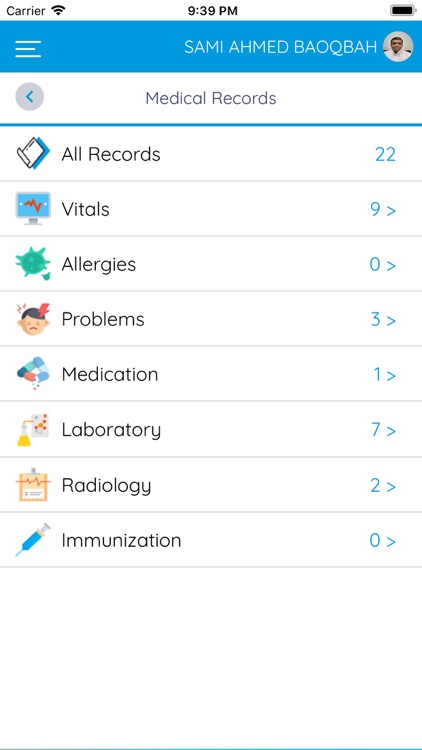Expand Laboratory using the 7 chevron
Viewport: 422px width, 750px height.
[383, 430]
